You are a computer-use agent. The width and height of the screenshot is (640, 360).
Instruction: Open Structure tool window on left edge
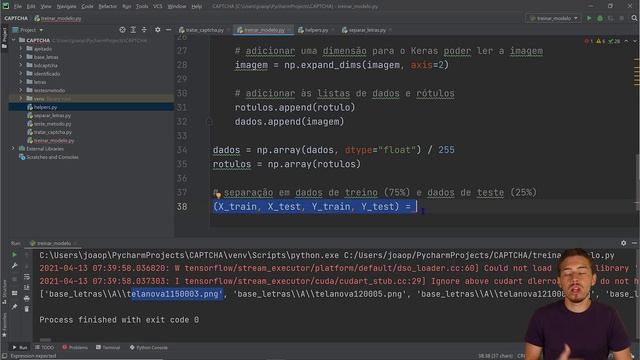click(x=4, y=292)
